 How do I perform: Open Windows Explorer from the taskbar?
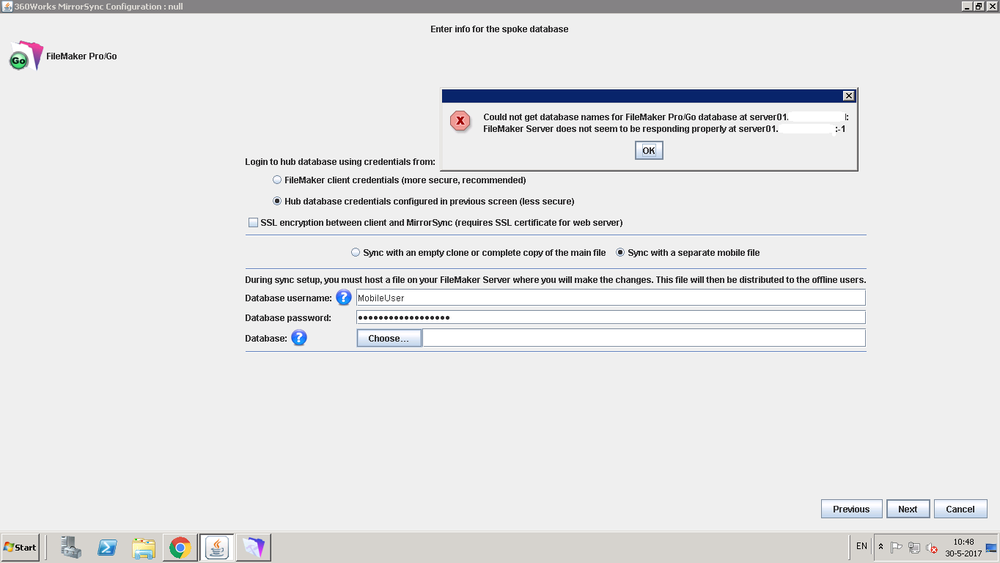(144, 547)
